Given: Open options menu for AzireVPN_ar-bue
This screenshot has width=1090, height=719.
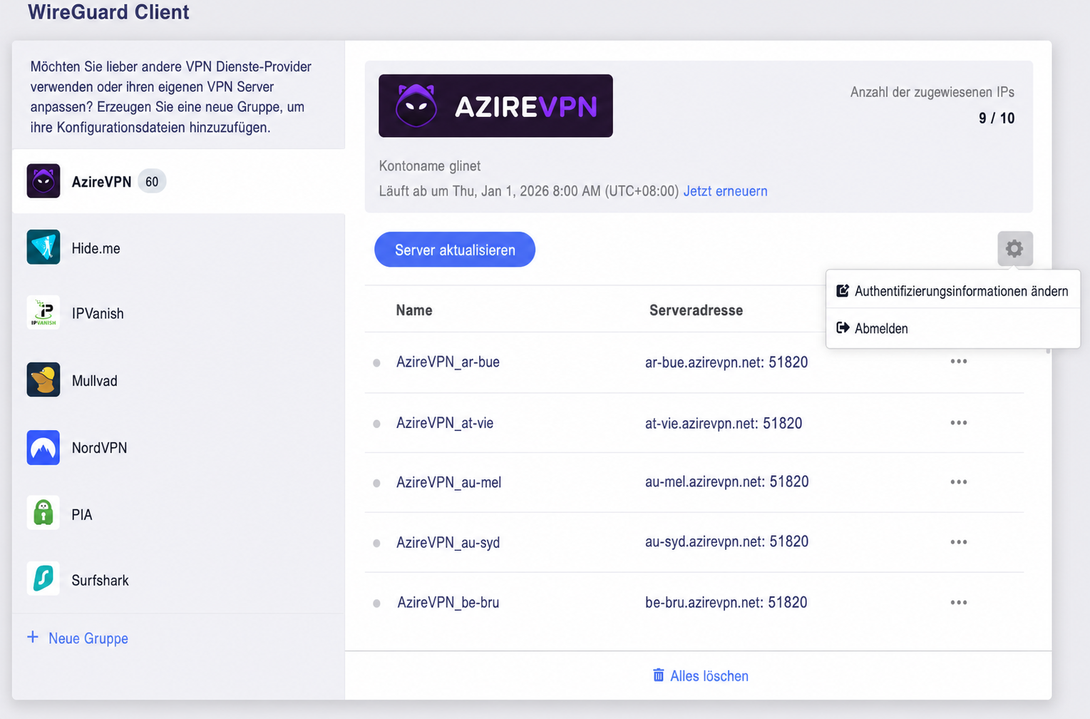Looking at the screenshot, I should (959, 362).
